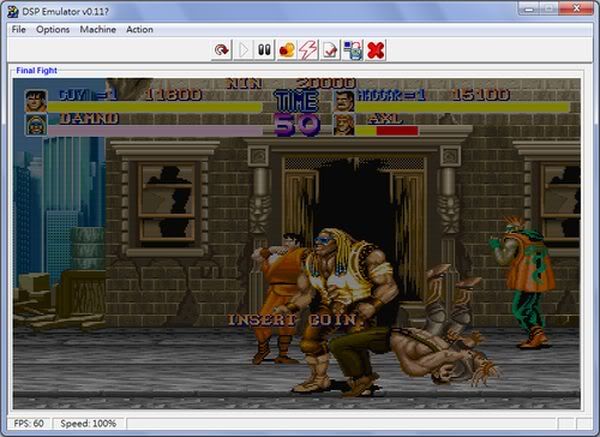This screenshot has width=600, height=437.
Task: Click the INSERT COIN text in game
Action: pos(296,319)
